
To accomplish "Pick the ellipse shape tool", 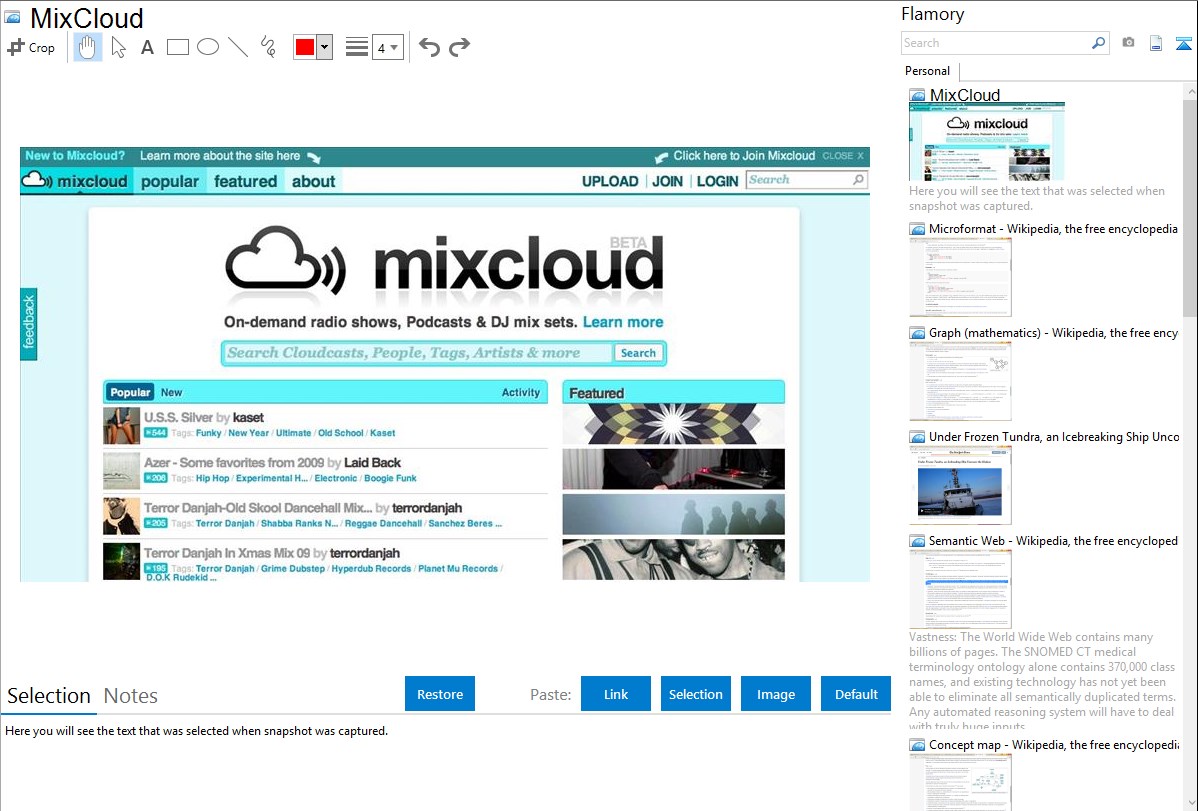I will [208, 47].
